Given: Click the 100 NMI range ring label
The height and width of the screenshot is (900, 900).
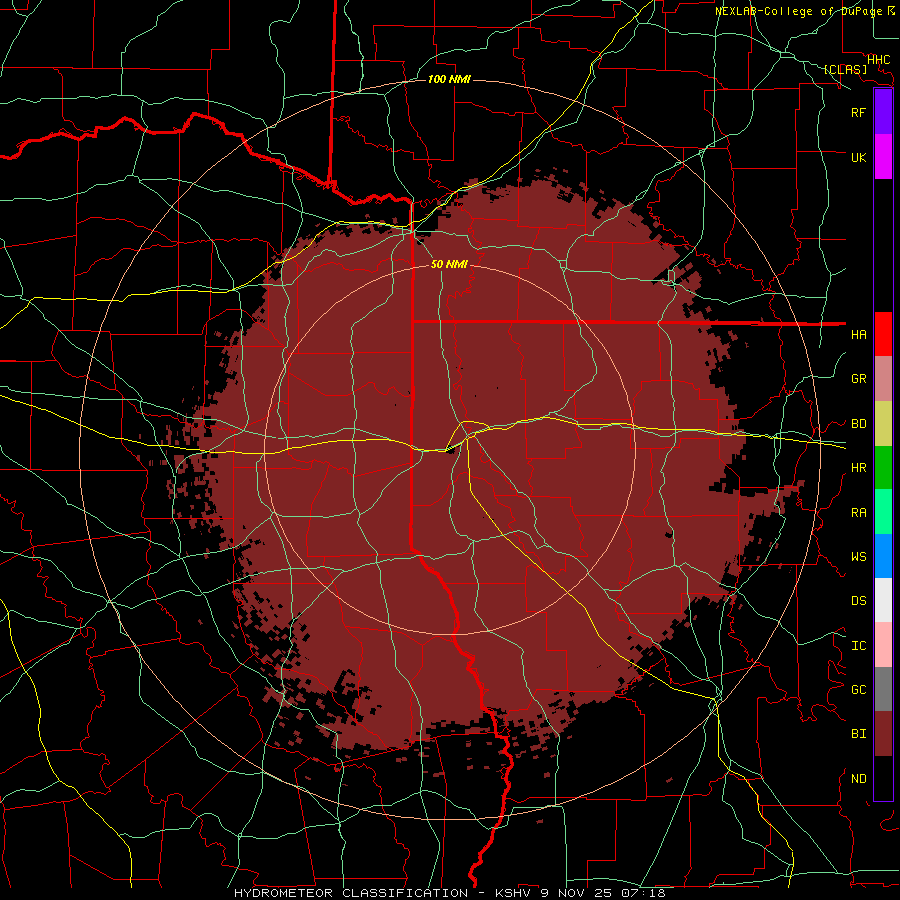Looking at the screenshot, I should (x=449, y=79).
